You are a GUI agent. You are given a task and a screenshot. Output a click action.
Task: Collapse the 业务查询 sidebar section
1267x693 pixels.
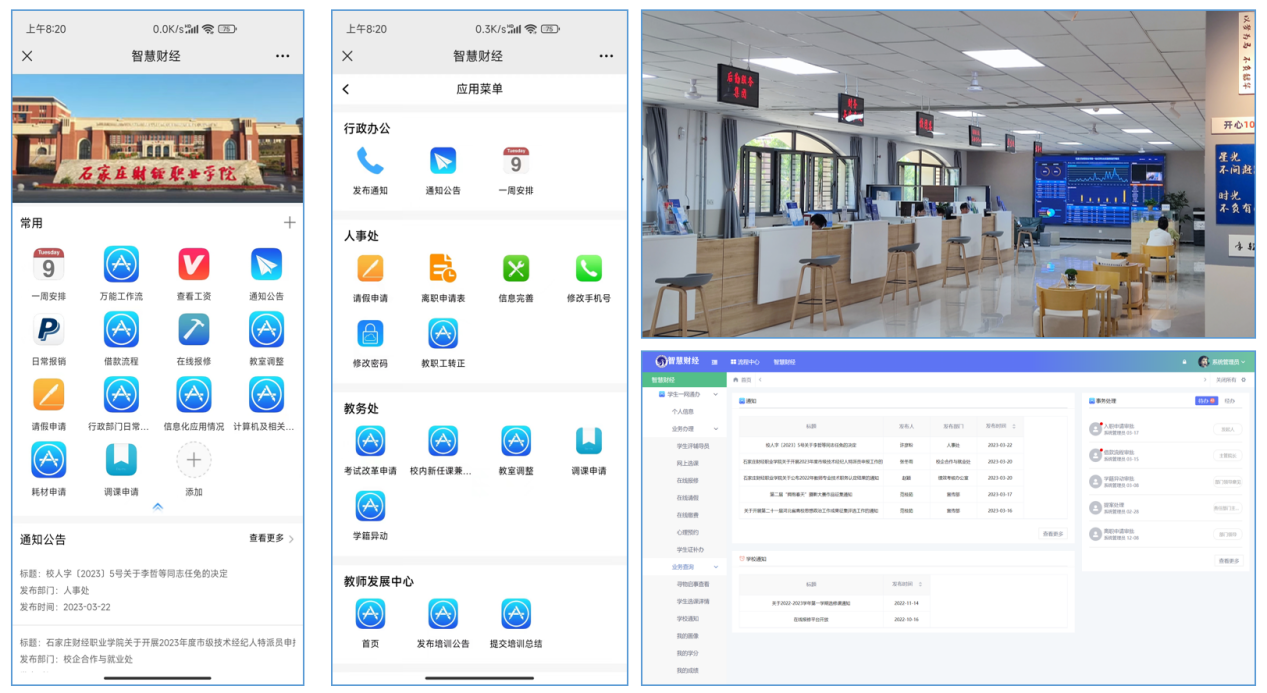[716, 567]
